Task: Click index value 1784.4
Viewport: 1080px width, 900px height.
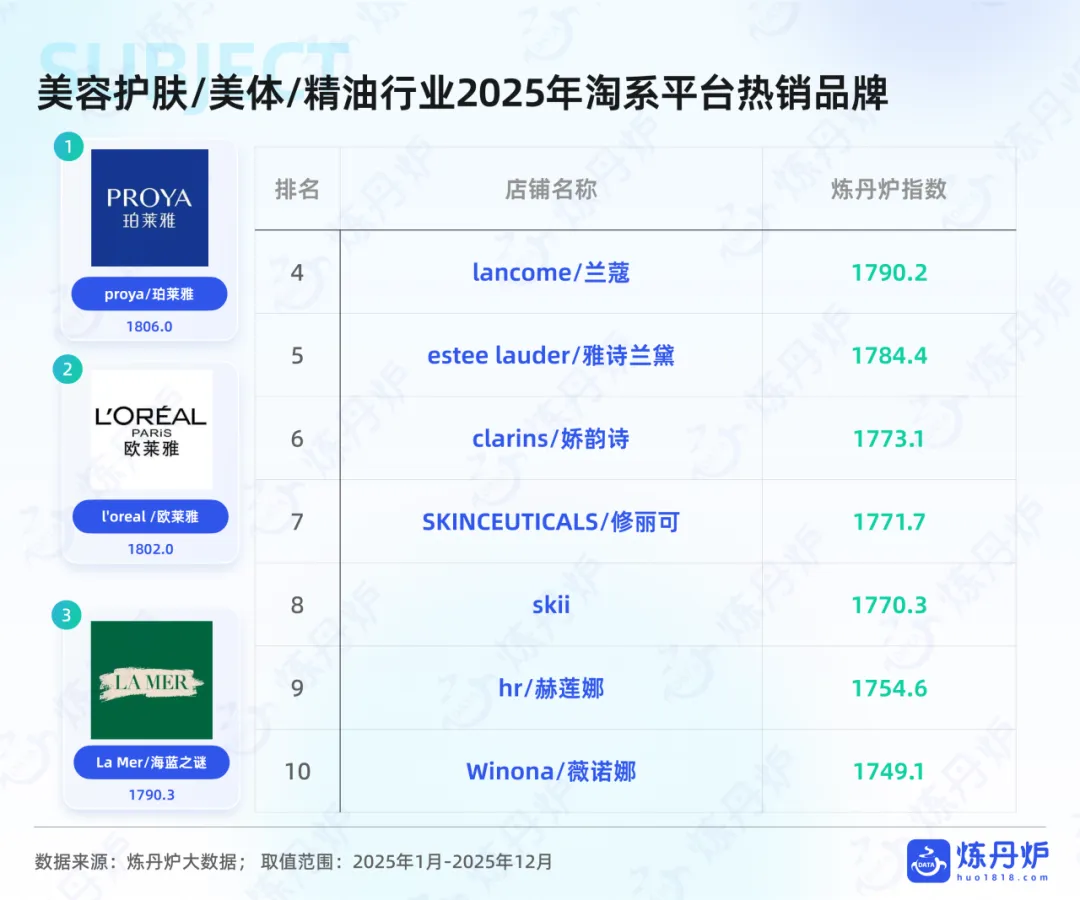Action: 889,355
